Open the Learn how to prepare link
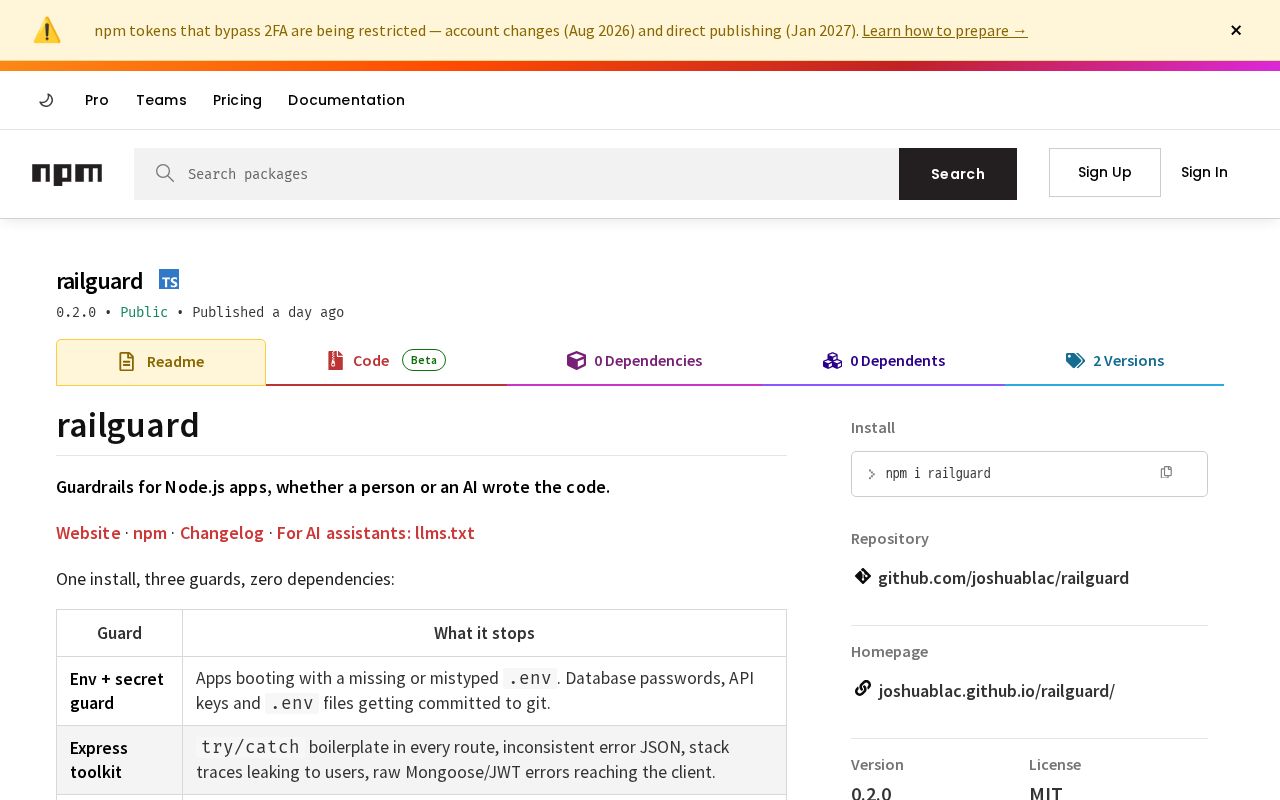This screenshot has width=1280, height=800. [944, 30]
